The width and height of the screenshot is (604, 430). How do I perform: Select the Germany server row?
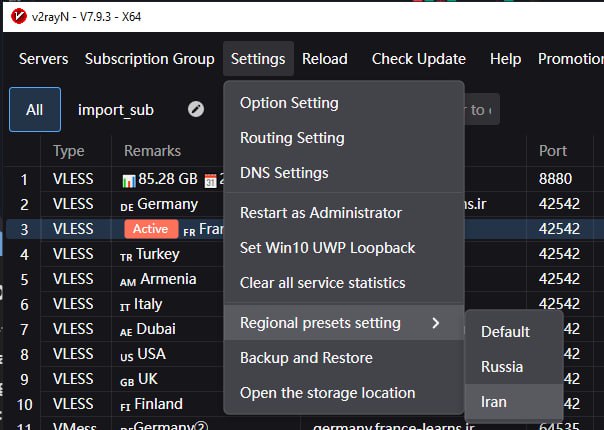[168, 204]
